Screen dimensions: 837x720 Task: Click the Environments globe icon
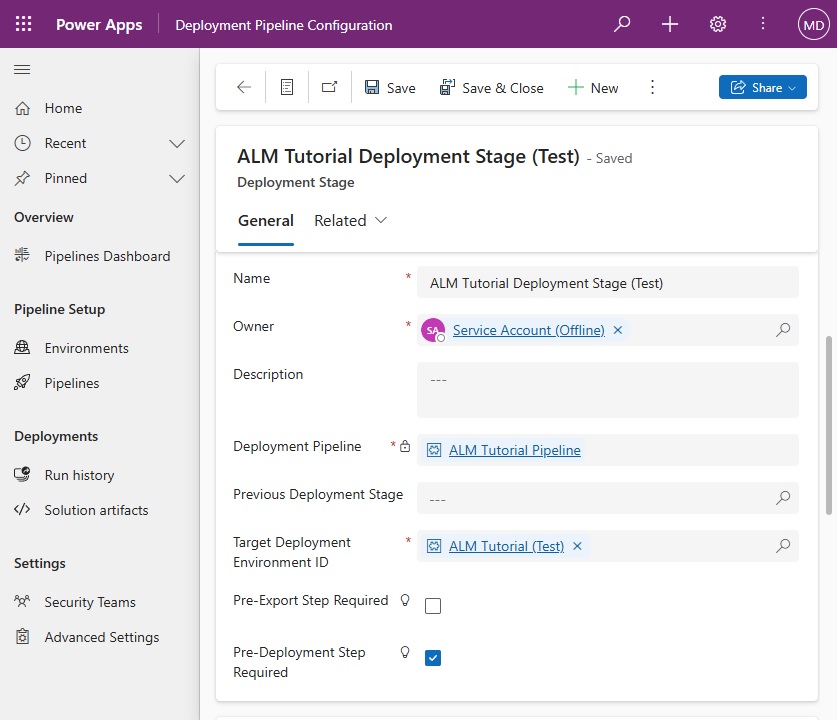[x=22, y=347]
